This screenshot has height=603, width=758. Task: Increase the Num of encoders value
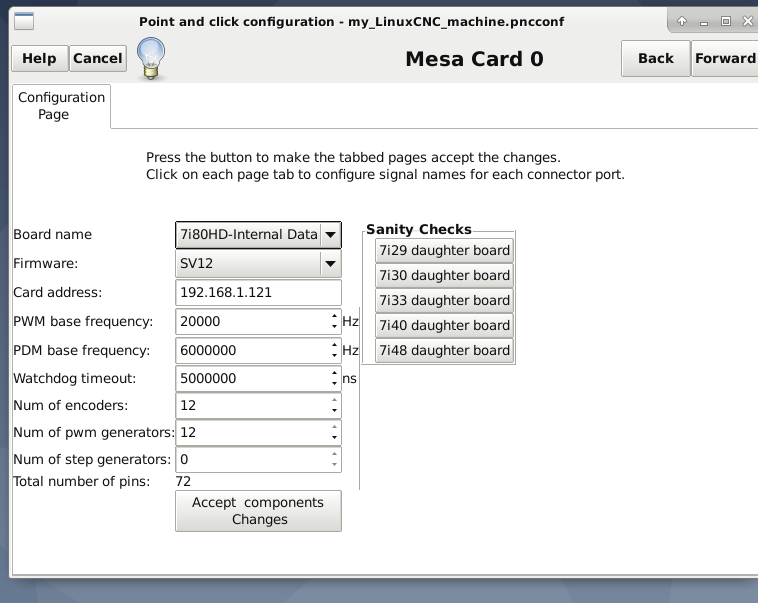[x=334, y=401]
